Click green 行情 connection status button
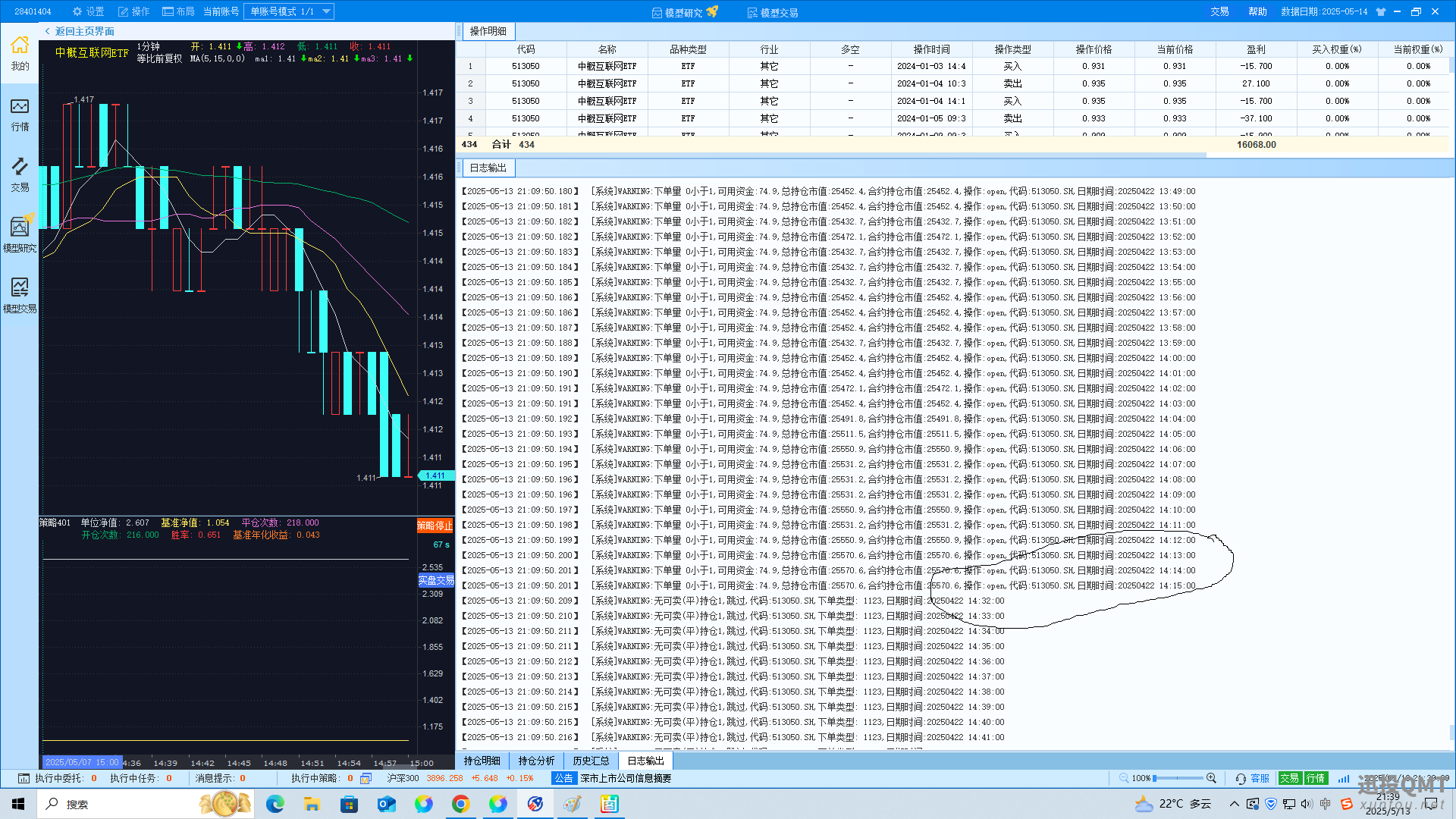 click(1316, 778)
